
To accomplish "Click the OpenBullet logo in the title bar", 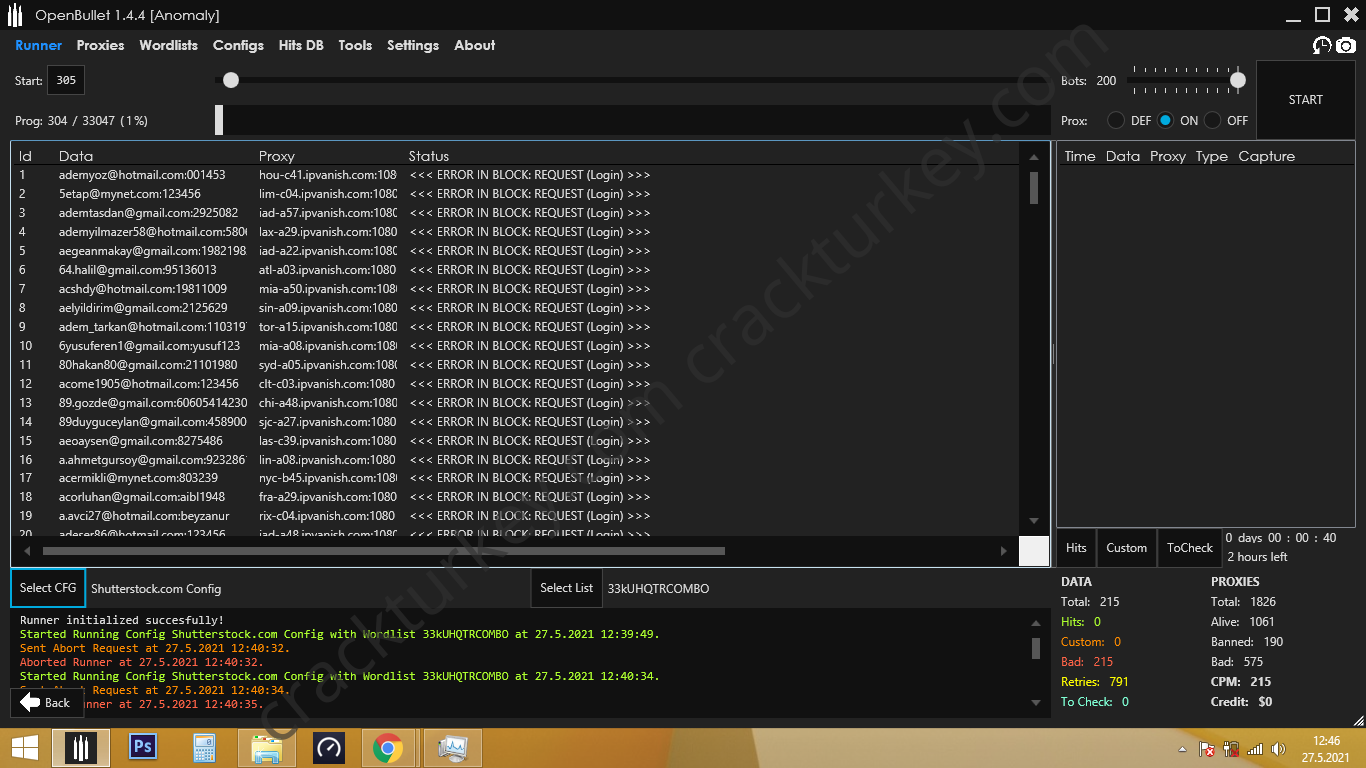I will (15, 15).
